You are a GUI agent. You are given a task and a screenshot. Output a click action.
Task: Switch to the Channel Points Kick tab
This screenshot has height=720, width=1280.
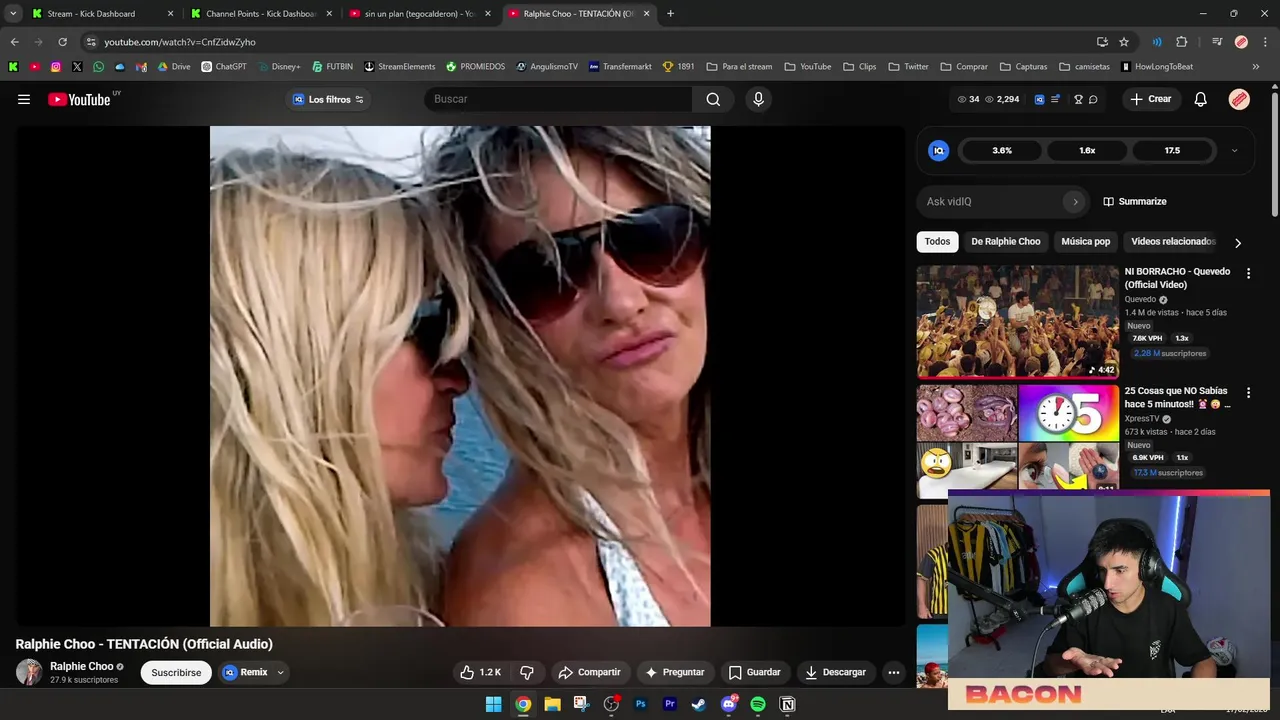pyautogui.click(x=260, y=14)
